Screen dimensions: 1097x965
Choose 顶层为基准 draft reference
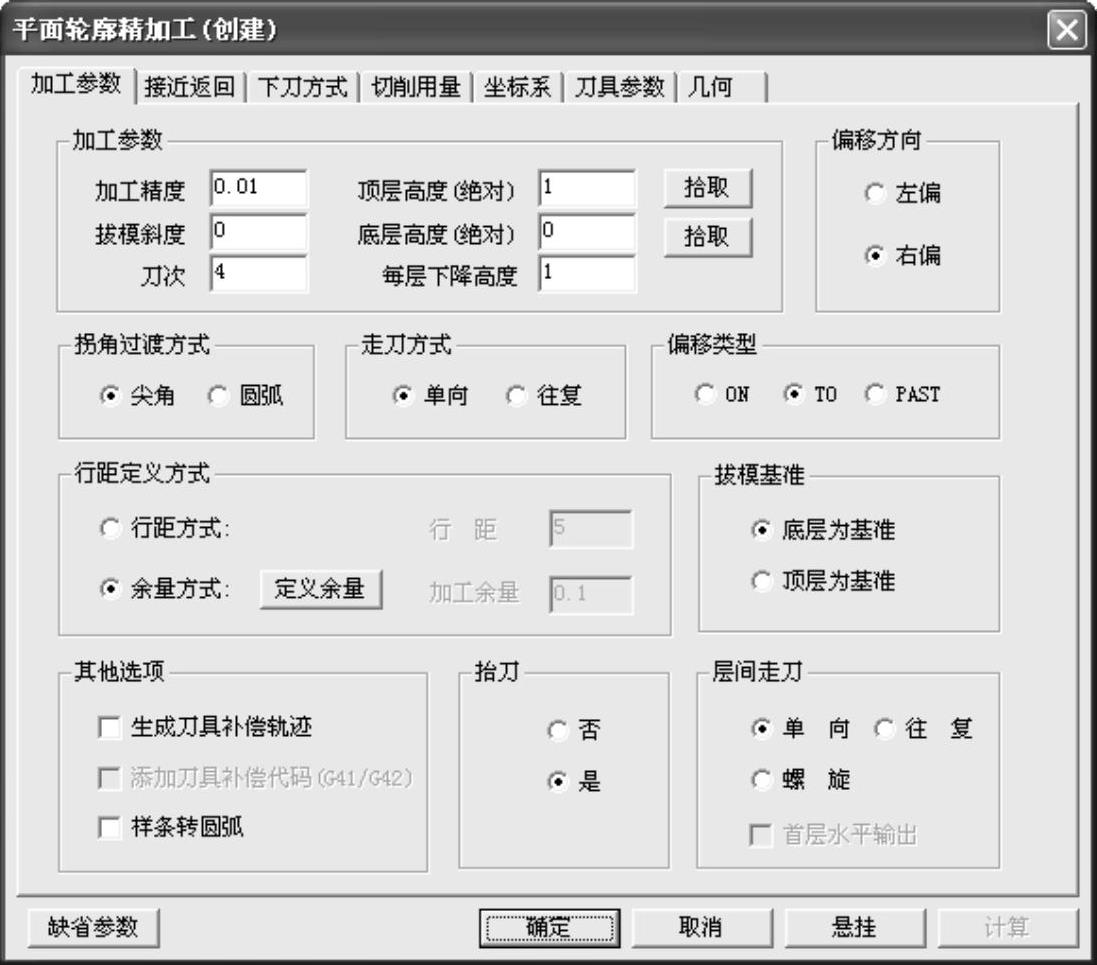[x=763, y=581]
